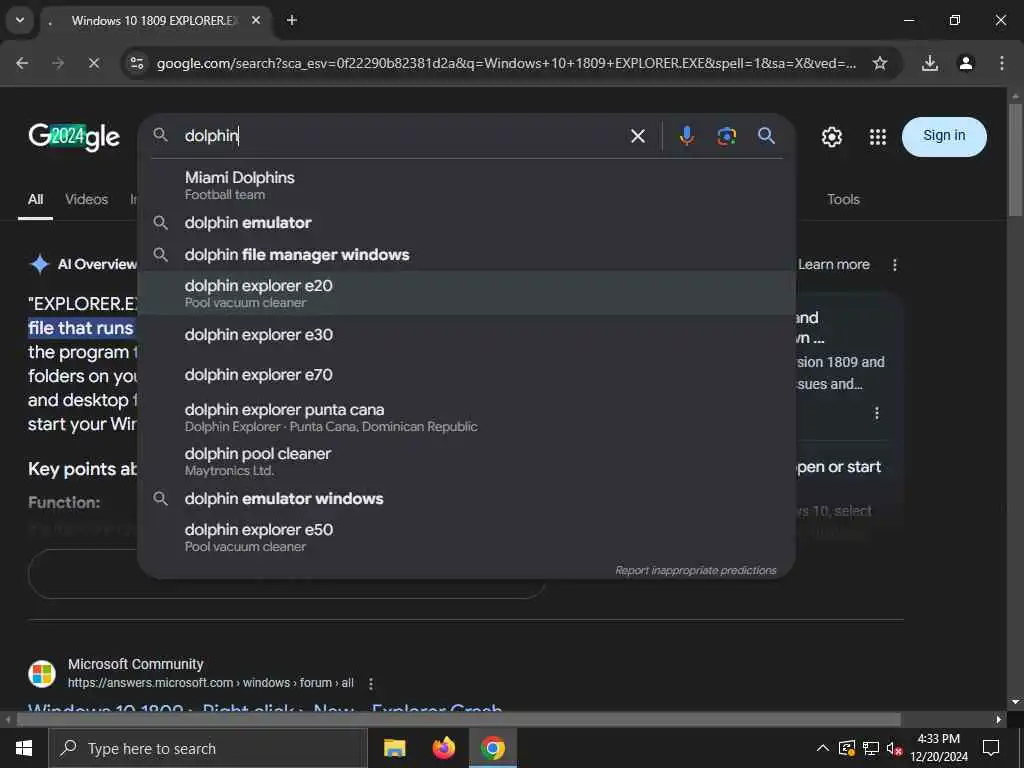Show hidden system tray icons

point(823,748)
